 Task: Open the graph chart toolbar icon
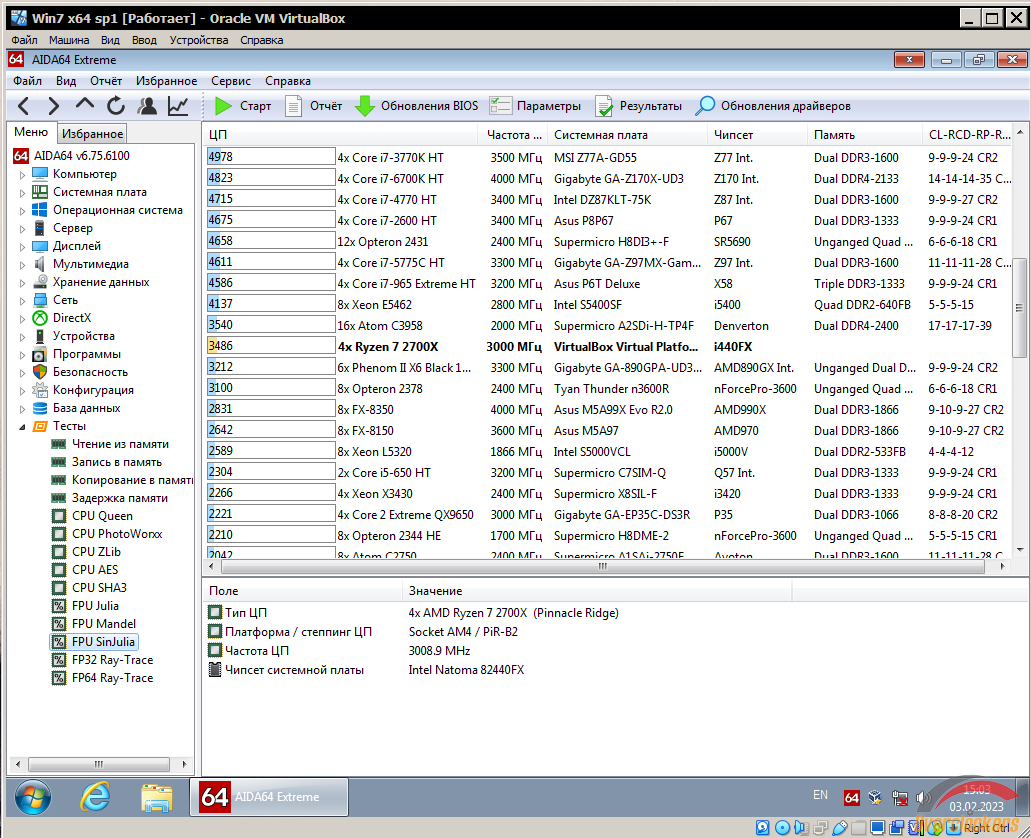pyautogui.click(x=178, y=106)
